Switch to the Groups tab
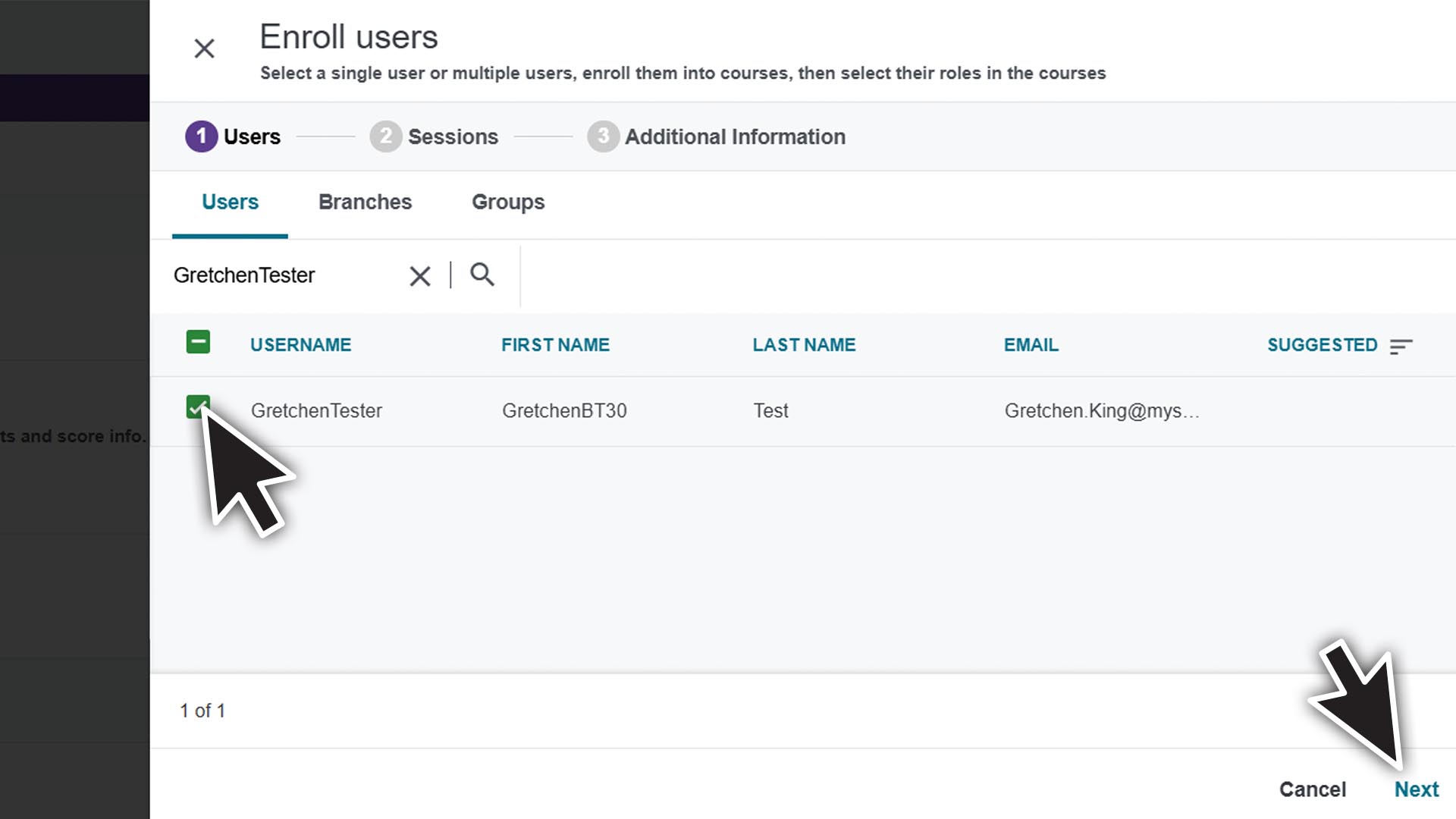This screenshot has width=1456, height=819. tap(507, 202)
